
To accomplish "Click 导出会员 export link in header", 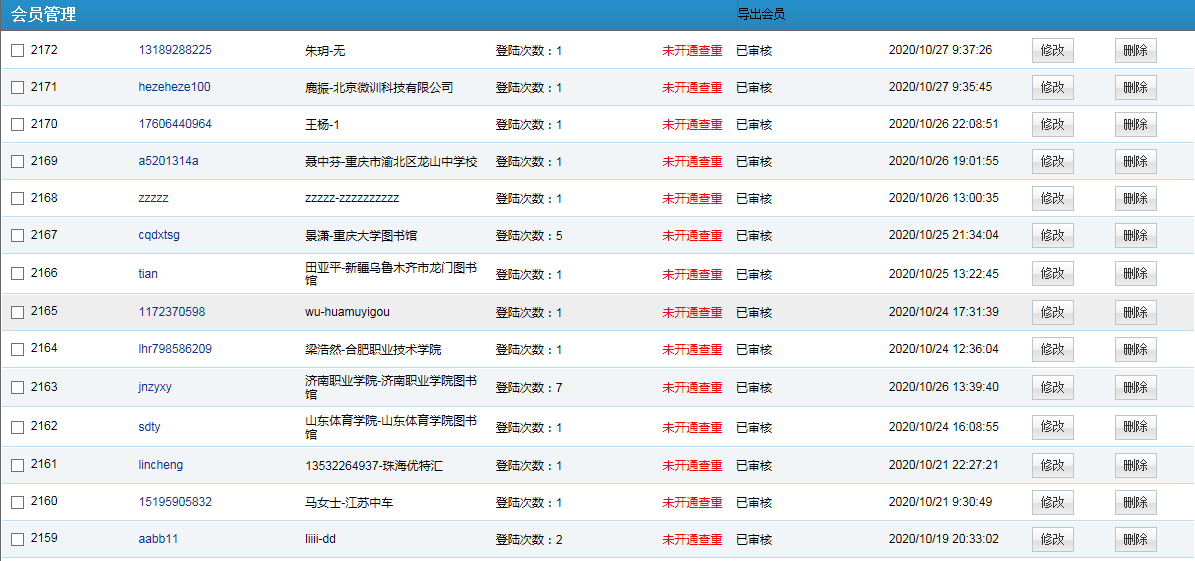I will (x=761, y=14).
